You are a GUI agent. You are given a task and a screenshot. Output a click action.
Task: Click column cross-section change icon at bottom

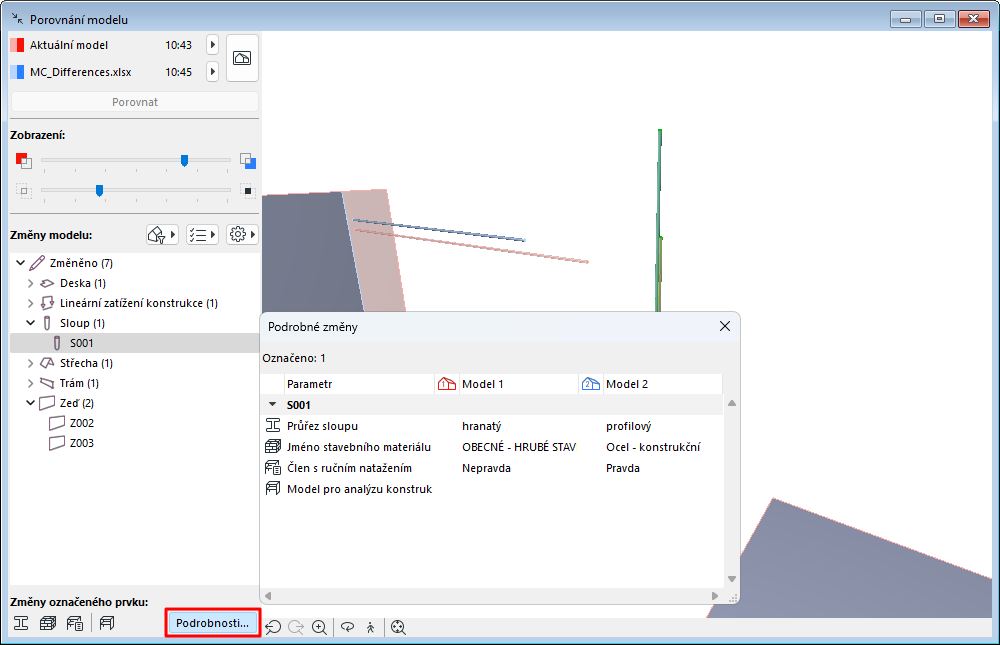click(21, 623)
